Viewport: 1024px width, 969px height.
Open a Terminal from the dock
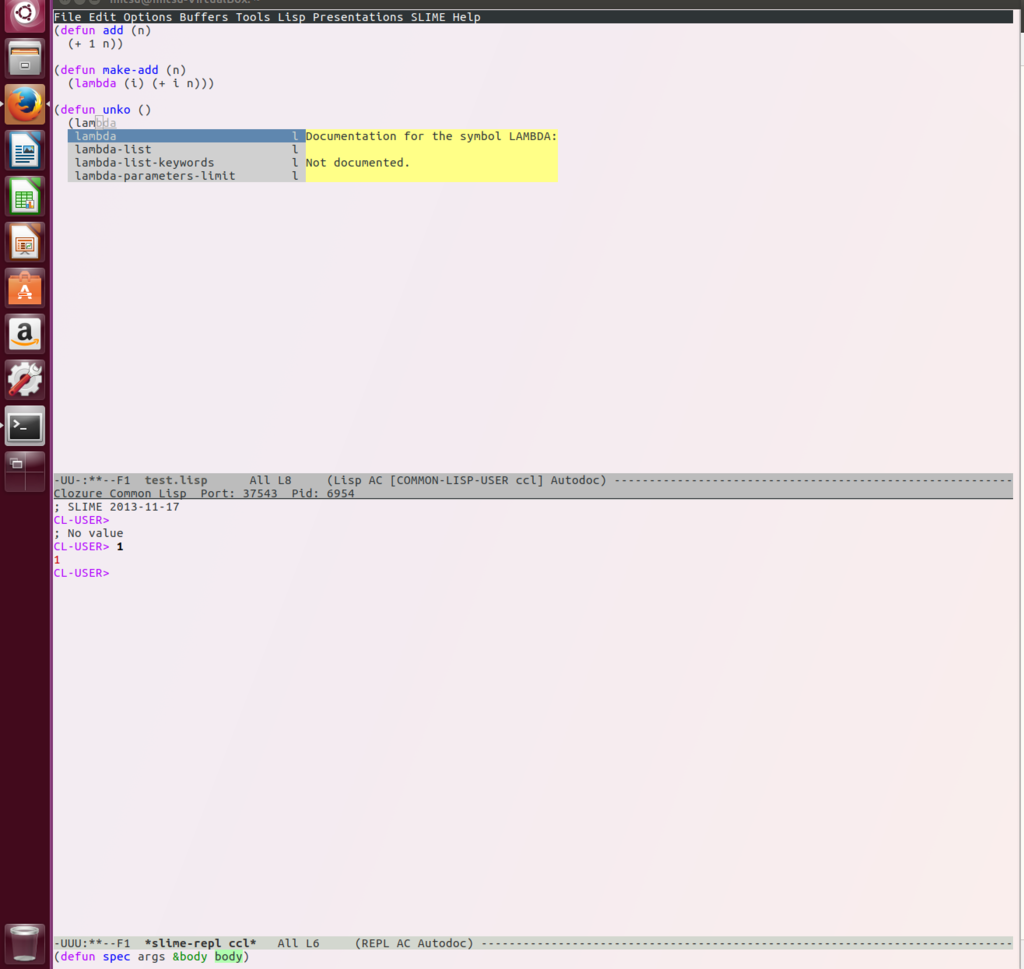tap(24, 425)
